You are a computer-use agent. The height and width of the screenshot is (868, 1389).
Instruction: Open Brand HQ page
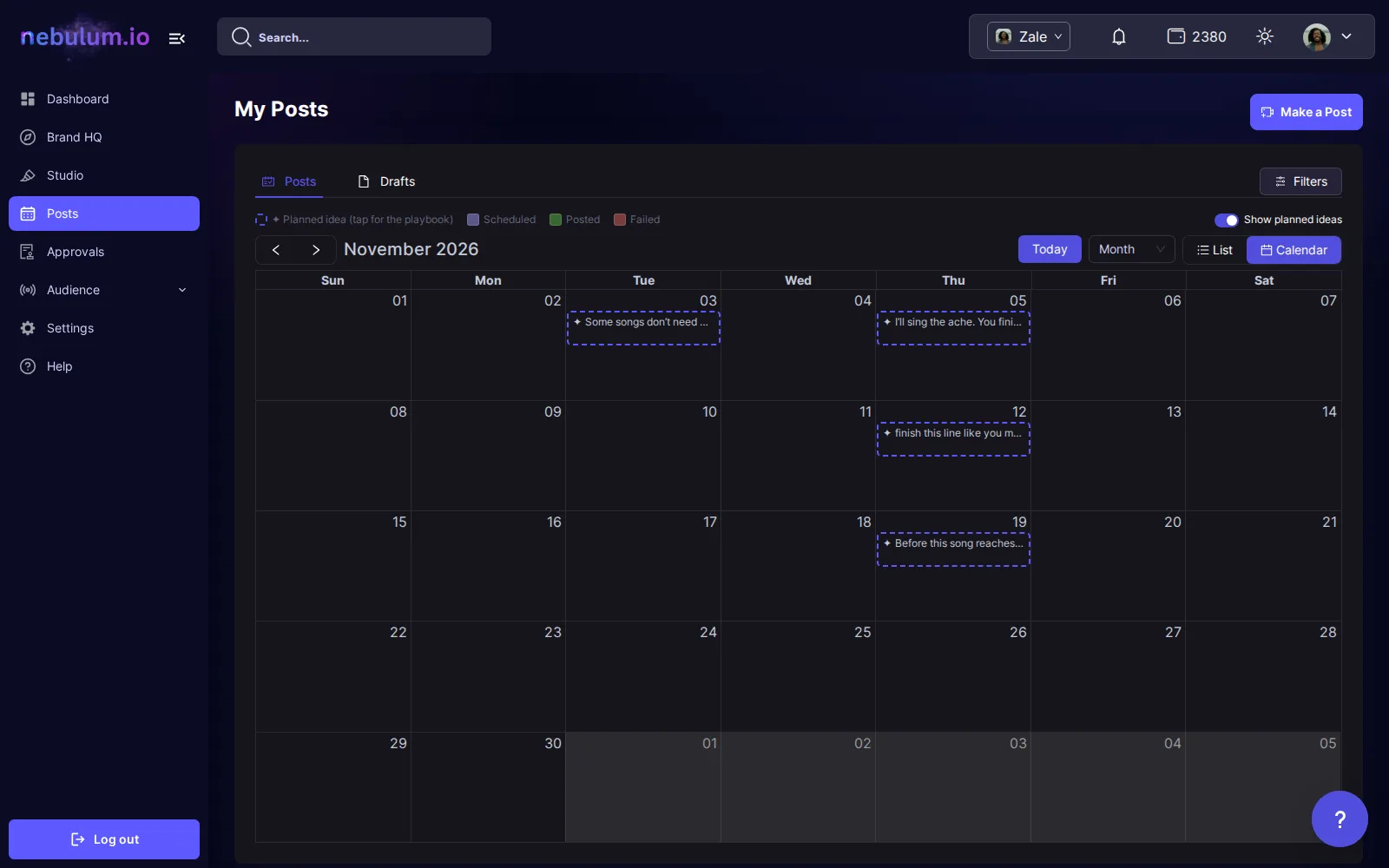click(104, 137)
